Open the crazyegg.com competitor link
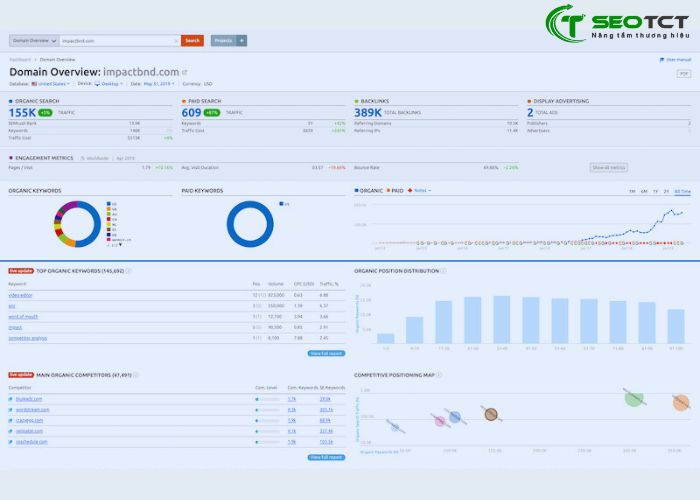 point(29,421)
